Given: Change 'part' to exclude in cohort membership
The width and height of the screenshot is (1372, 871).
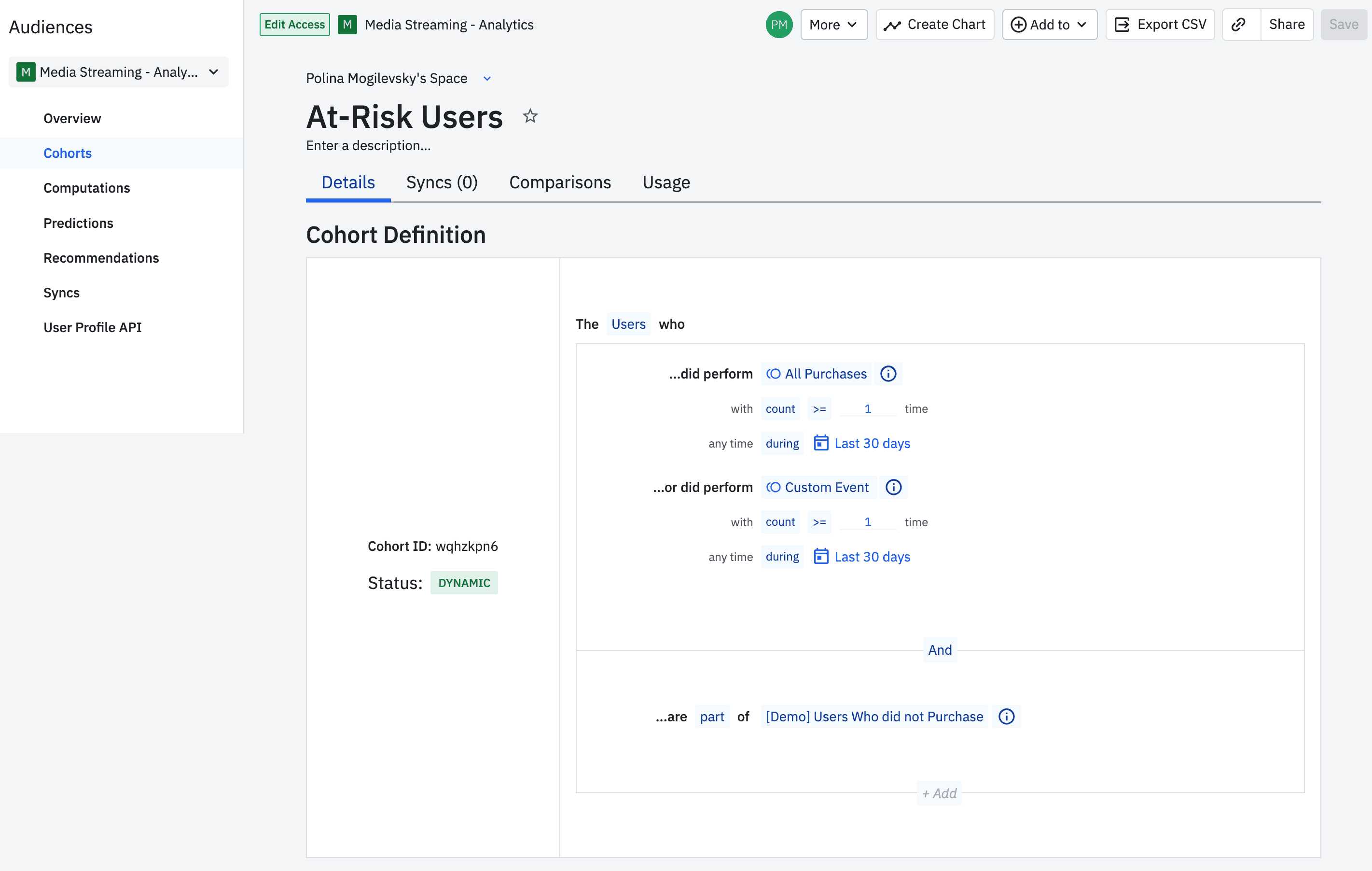Looking at the screenshot, I should click(712, 716).
